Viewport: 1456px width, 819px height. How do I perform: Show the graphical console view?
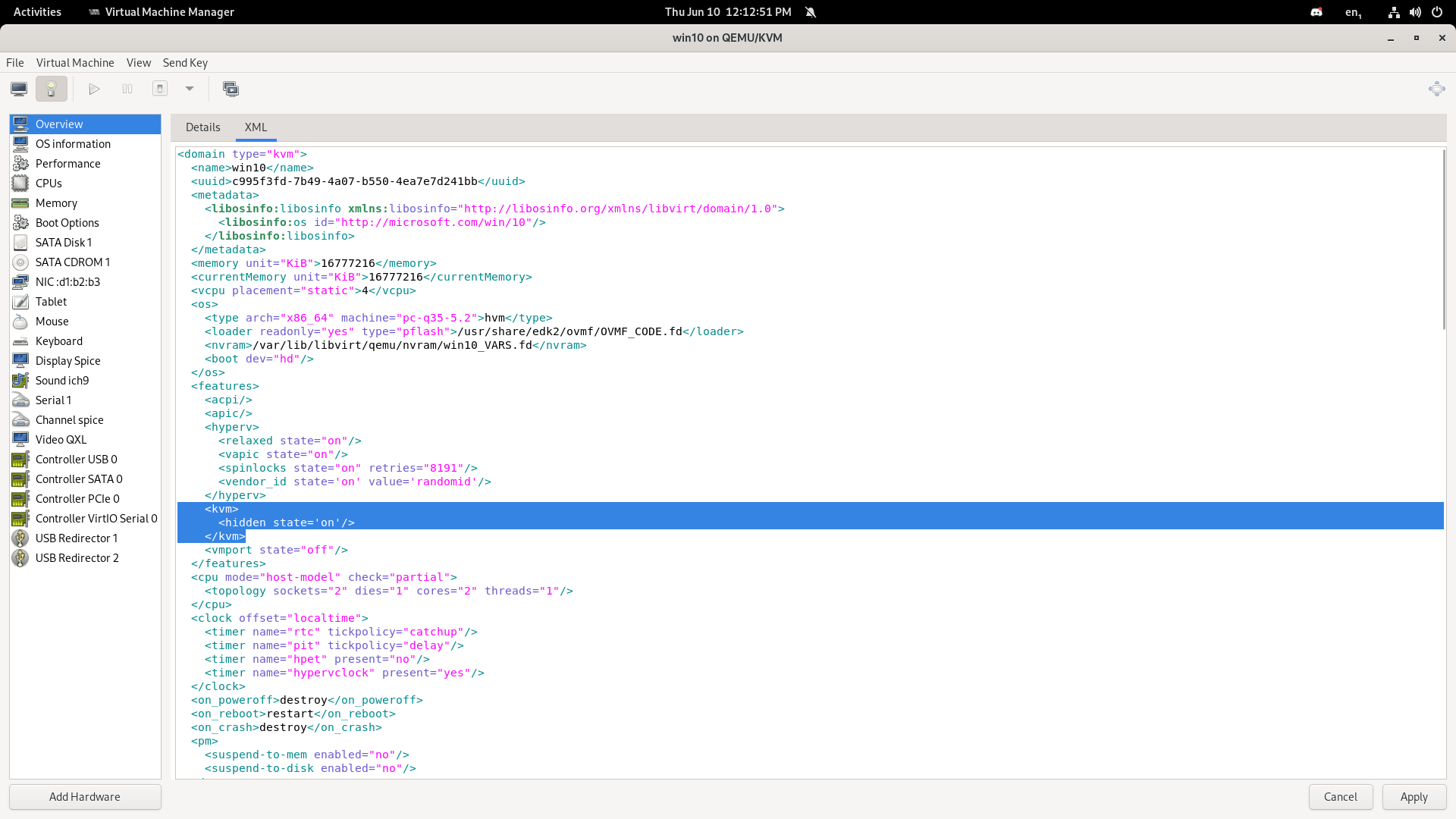[x=19, y=89]
